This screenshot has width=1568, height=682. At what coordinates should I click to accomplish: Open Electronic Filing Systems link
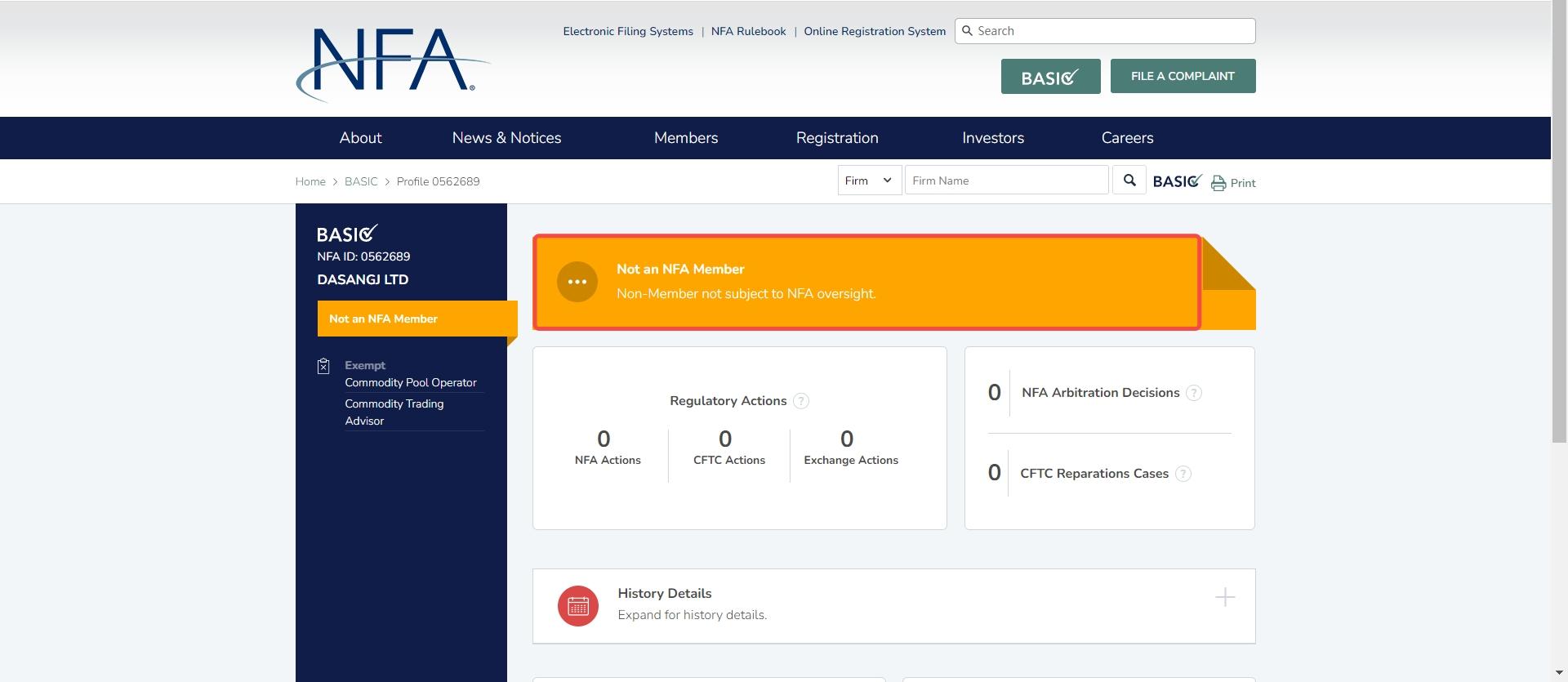point(628,31)
